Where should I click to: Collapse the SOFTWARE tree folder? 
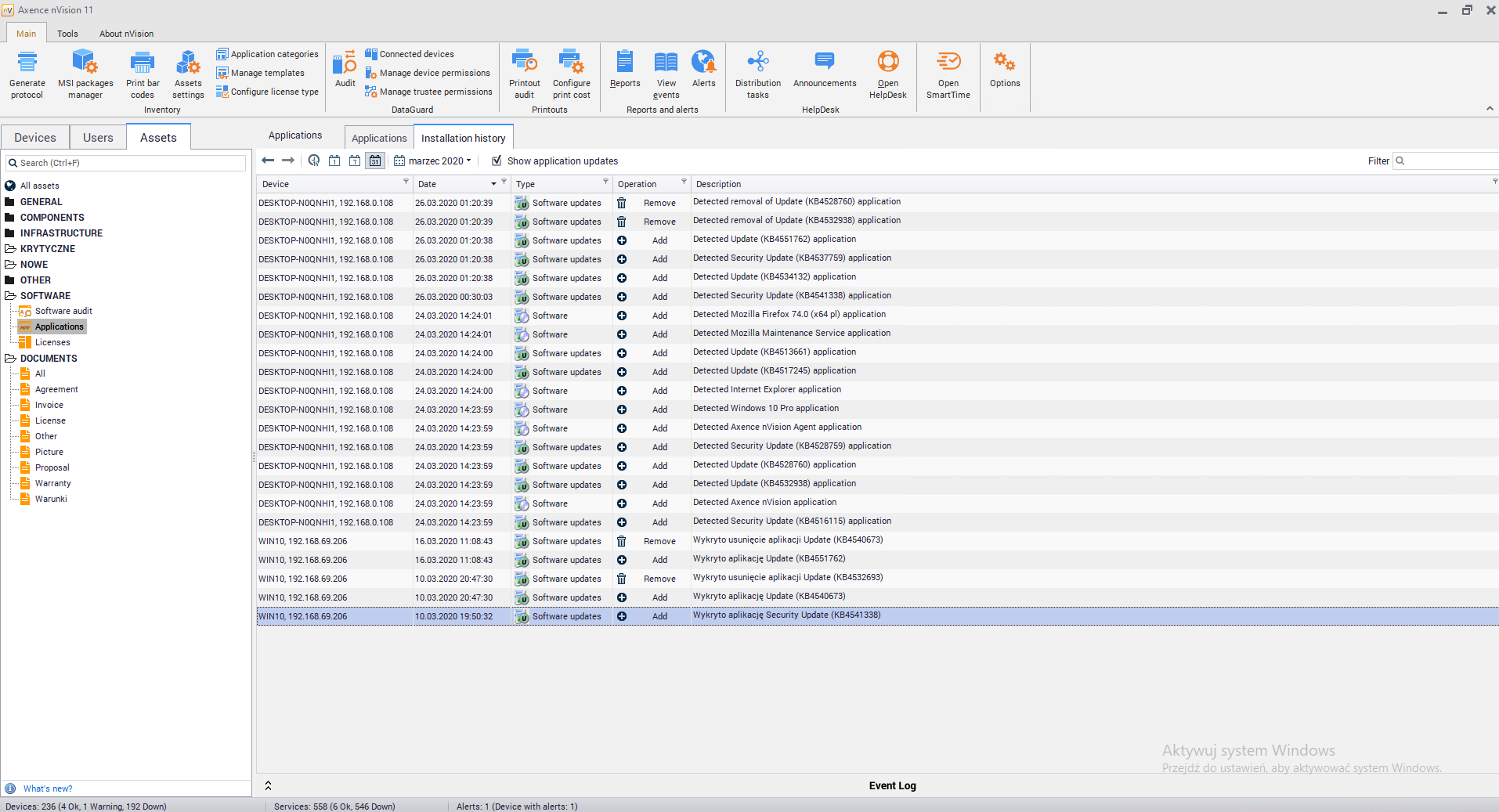click(x=10, y=296)
